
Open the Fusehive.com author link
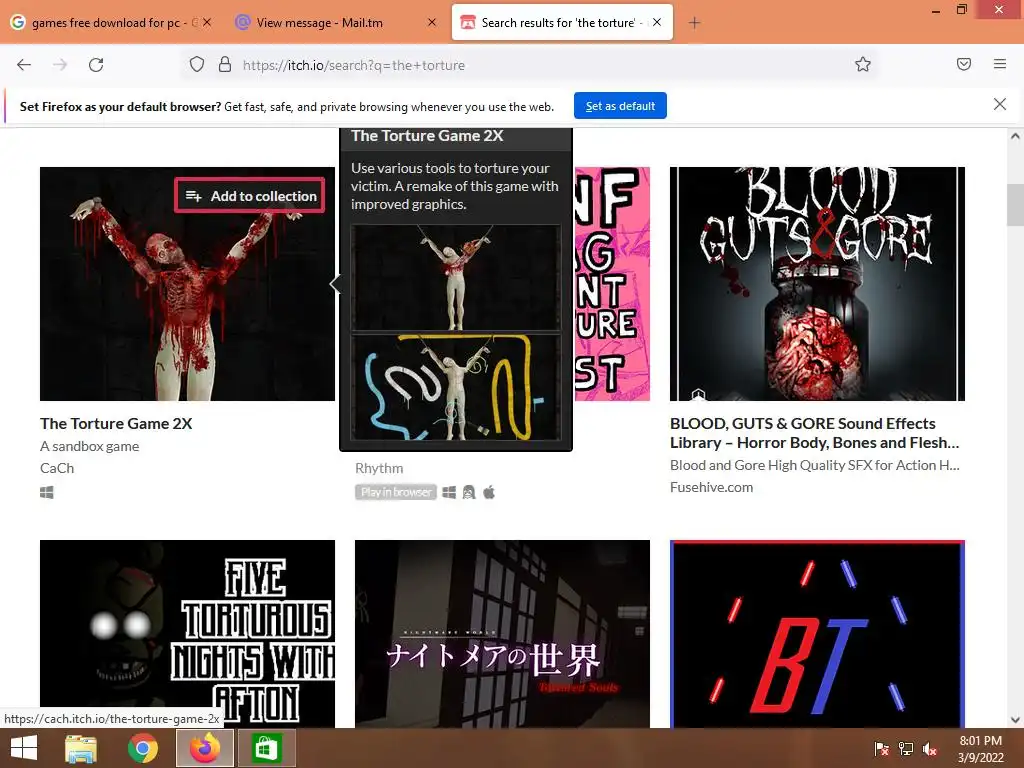[x=711, y=487]
